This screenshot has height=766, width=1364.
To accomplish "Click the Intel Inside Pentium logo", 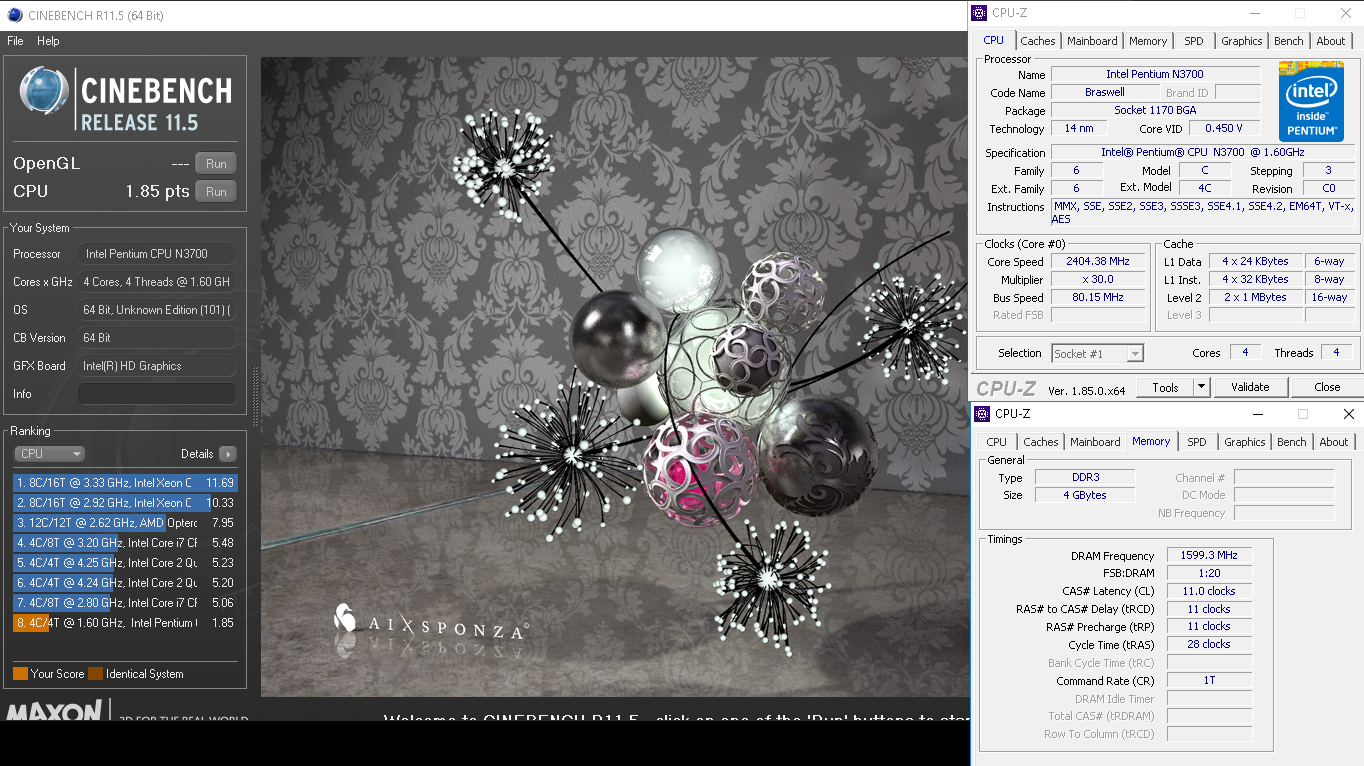I will [1311, 101].
